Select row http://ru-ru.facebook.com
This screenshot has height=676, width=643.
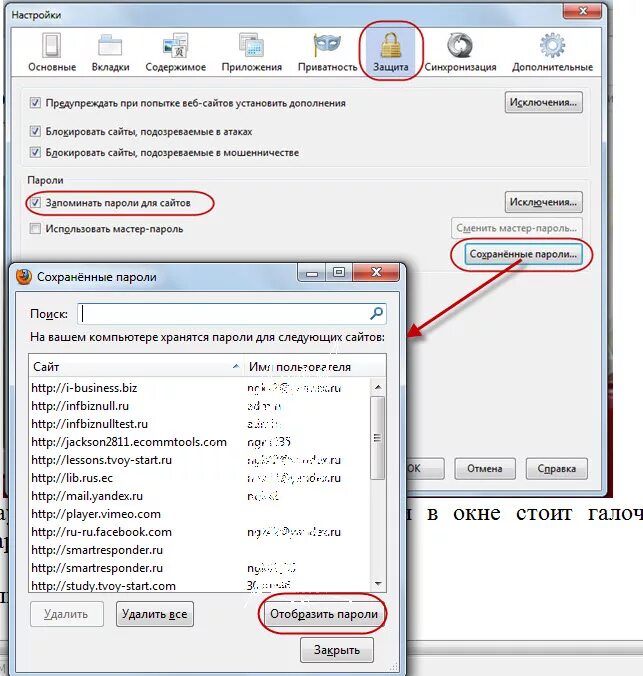pyautogui.click(x=200, y=532)
